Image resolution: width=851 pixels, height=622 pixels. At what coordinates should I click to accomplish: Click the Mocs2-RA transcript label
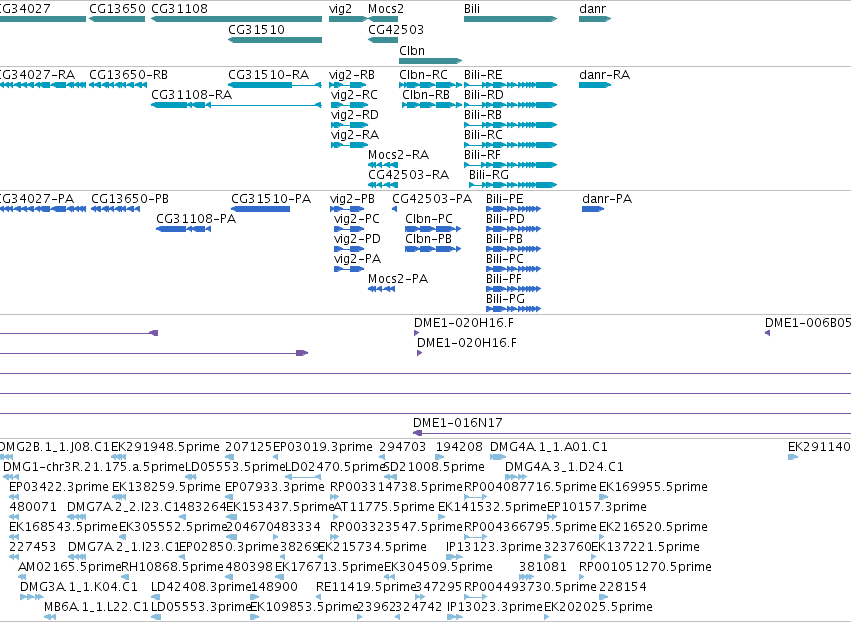click(398, 155)
